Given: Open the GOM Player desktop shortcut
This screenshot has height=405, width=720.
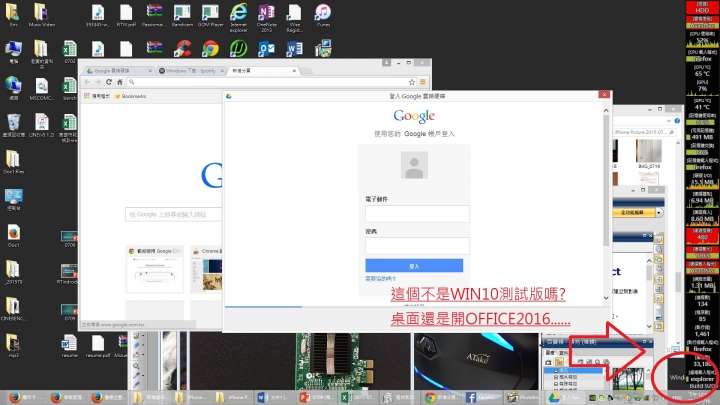Looking at the screenshot, I should pos(210,16).
